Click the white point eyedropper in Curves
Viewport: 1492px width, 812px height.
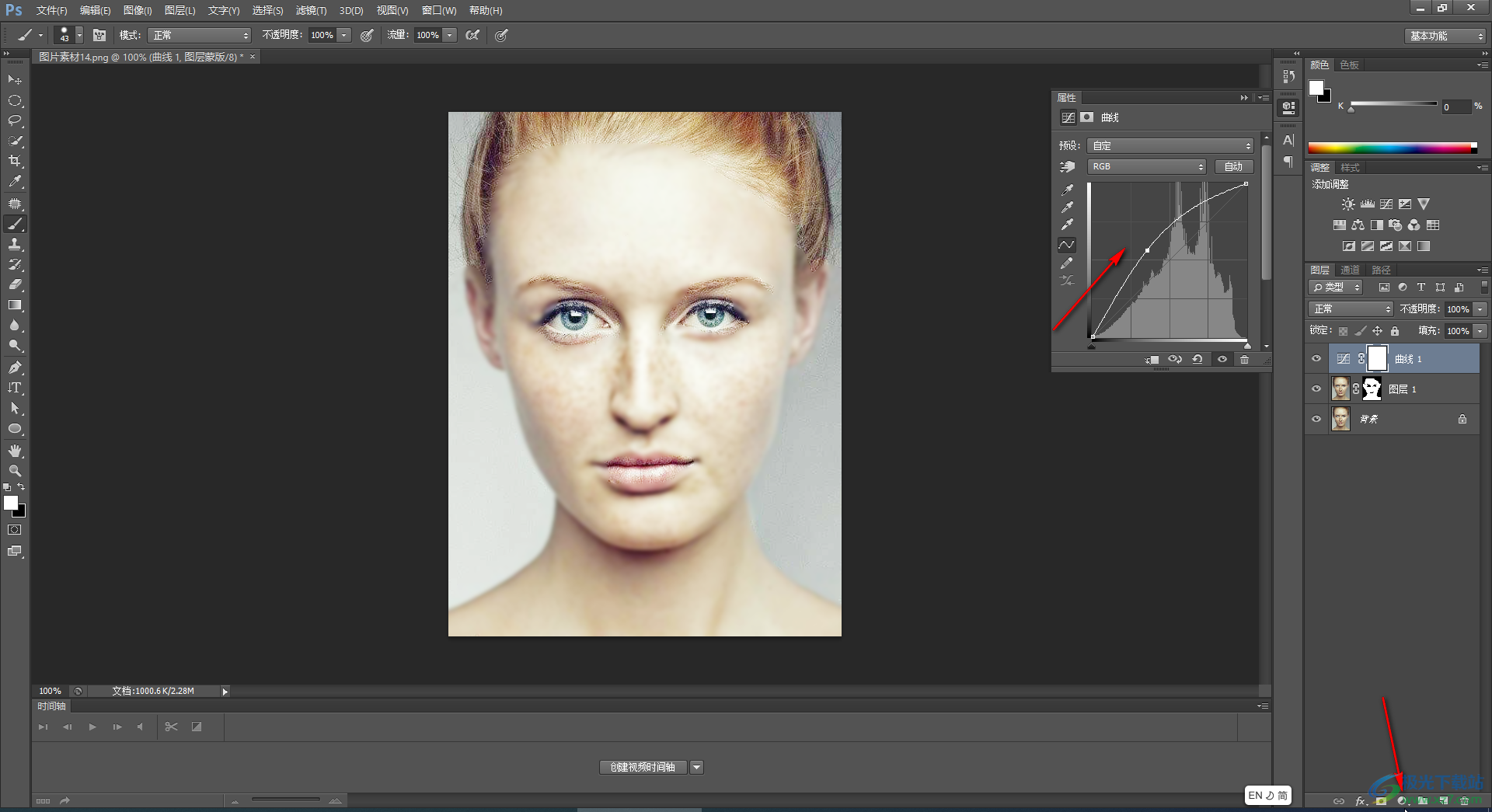pos(1068,225)
